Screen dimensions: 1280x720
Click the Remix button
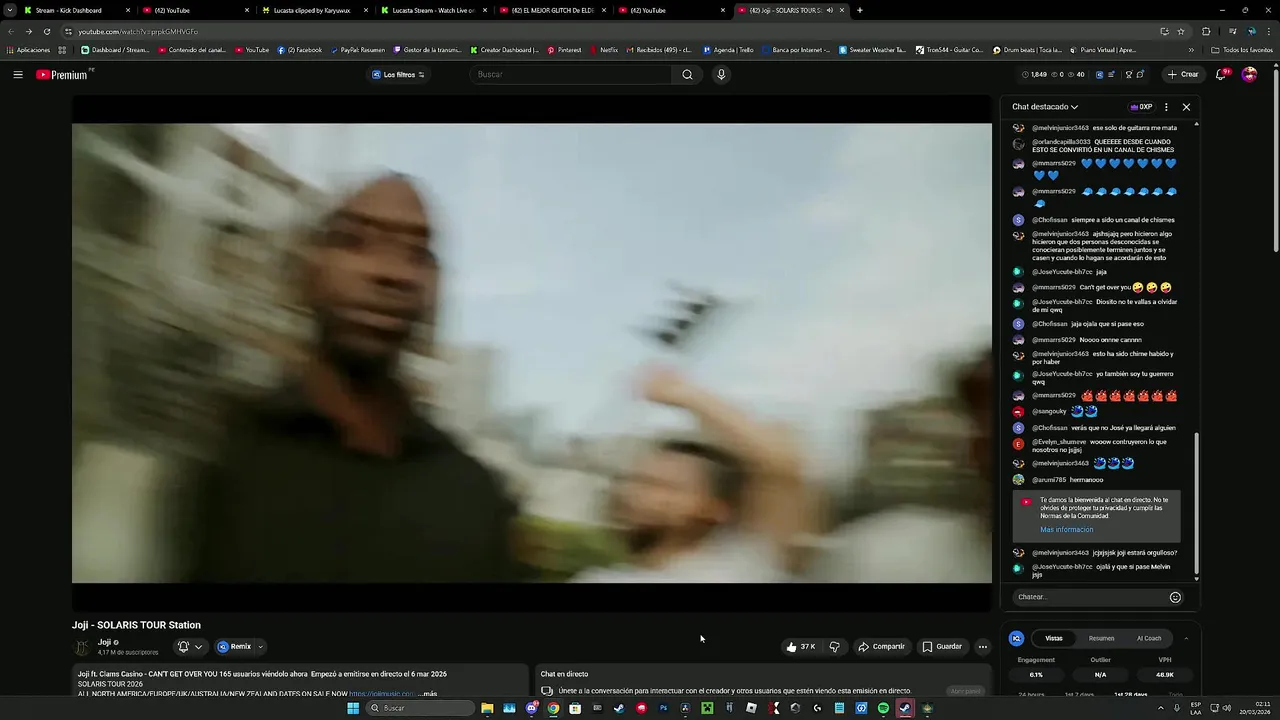click(234, 646)
